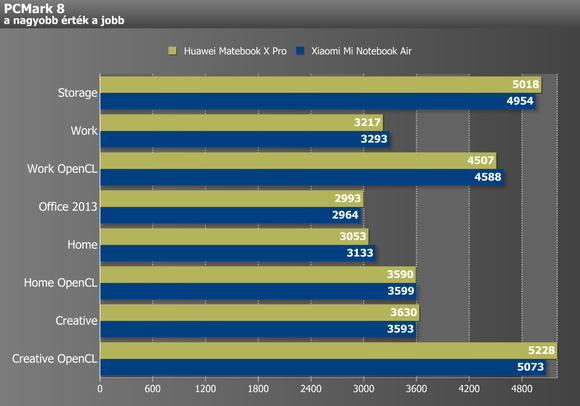
Task: Click the Work bar value 3293
Action: click(374, 139)
